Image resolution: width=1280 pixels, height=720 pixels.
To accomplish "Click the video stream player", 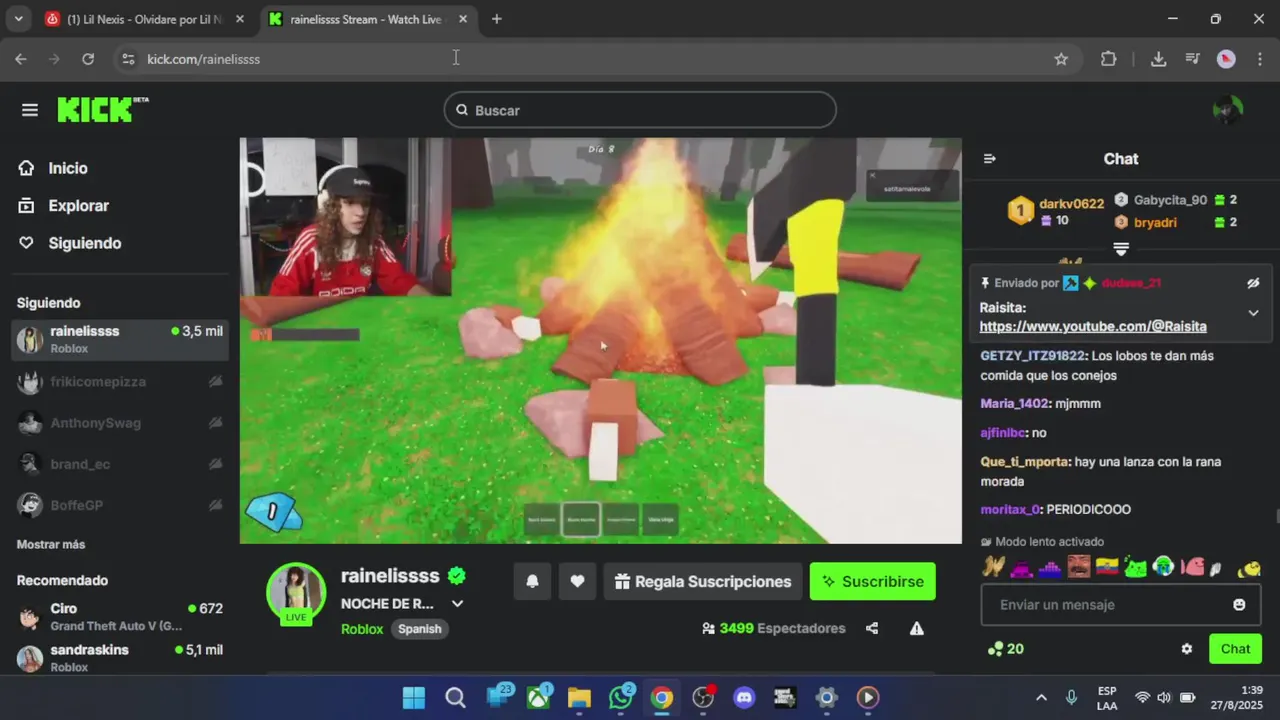I will point(601,341).
